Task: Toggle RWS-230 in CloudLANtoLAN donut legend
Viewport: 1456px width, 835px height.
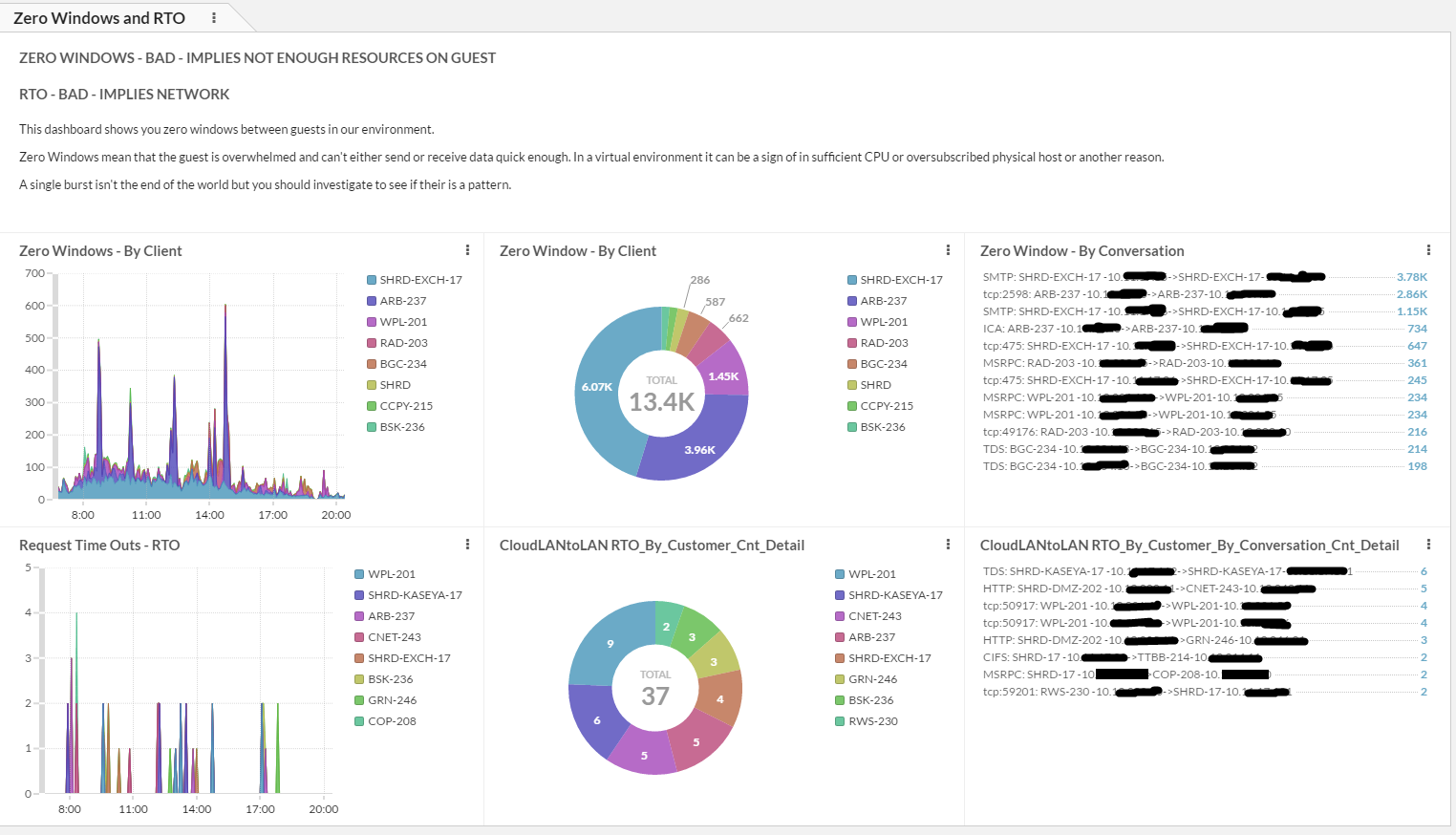Action: coord(867,721)
